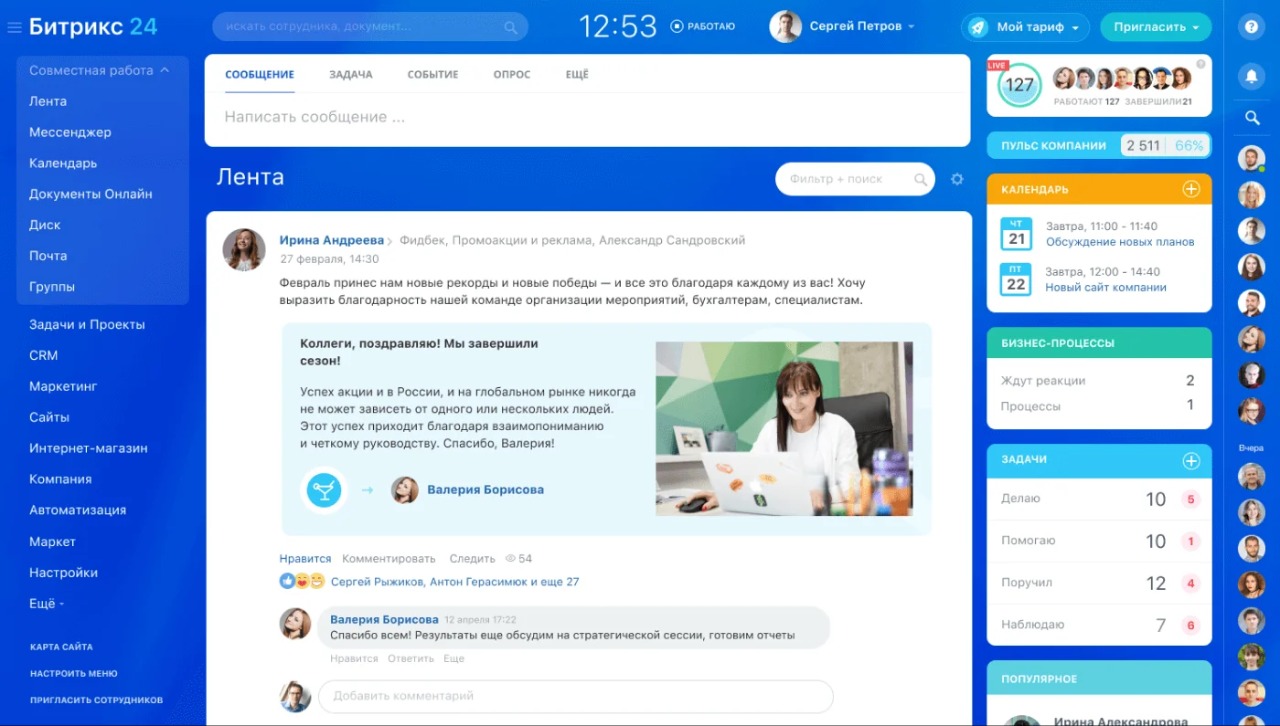Screen dimensions: 1280x726
Task: Open CRM in the left menu
Action: (x=43, y=355)
